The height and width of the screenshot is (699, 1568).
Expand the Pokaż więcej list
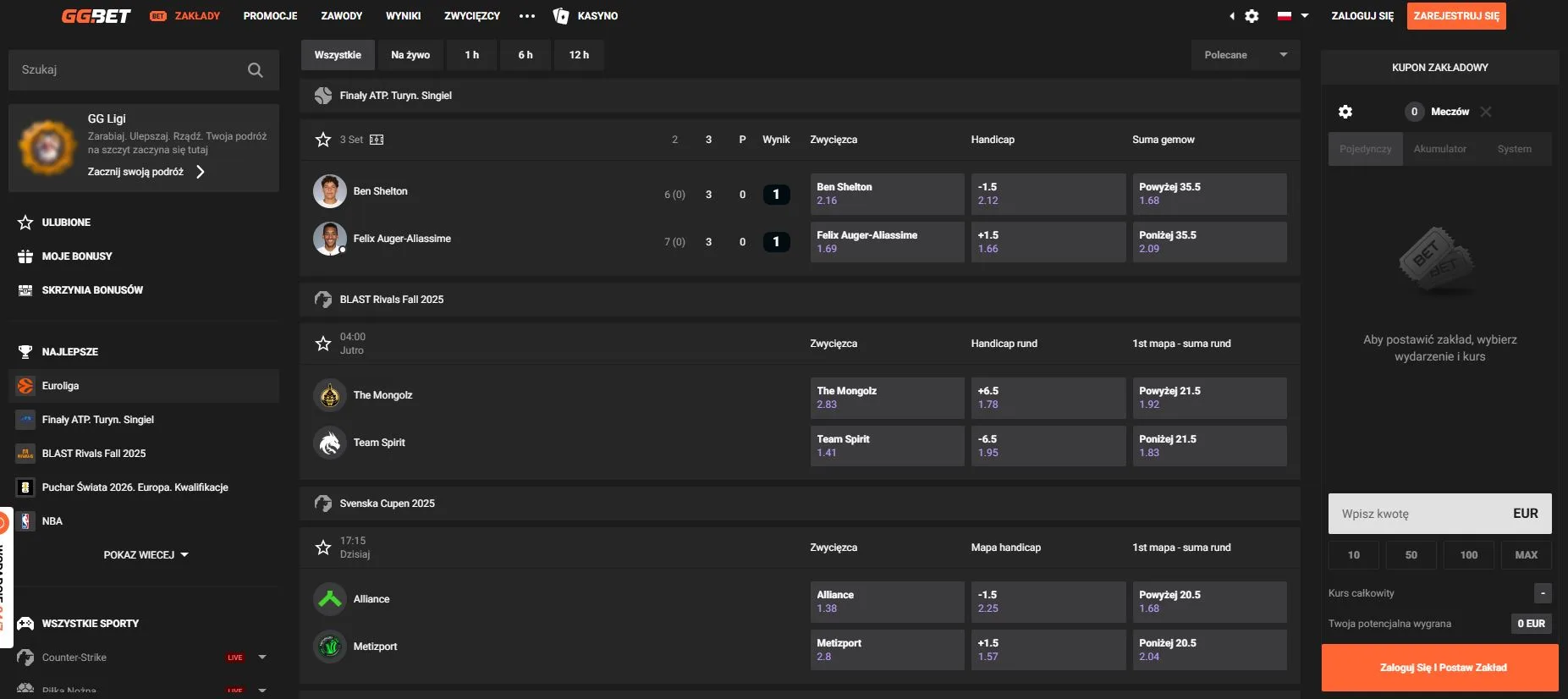(146, 555)
